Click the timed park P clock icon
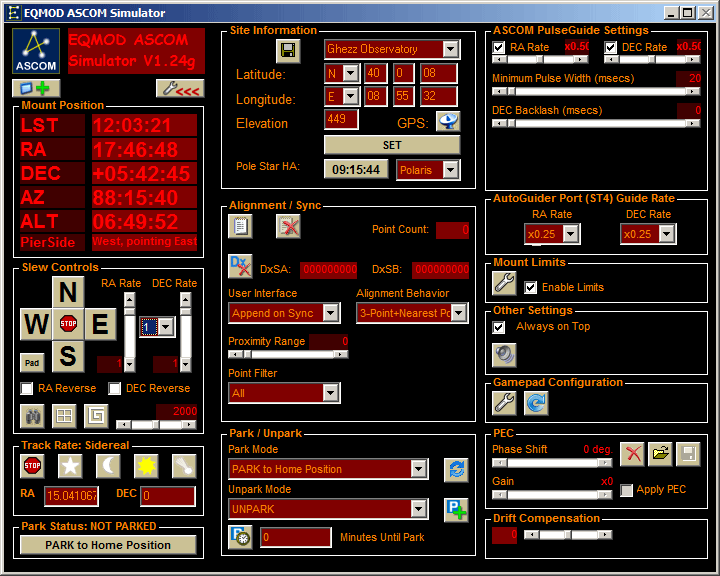Image resolution: width=720 pixels, height=576 pixels. tap(240, 537)
